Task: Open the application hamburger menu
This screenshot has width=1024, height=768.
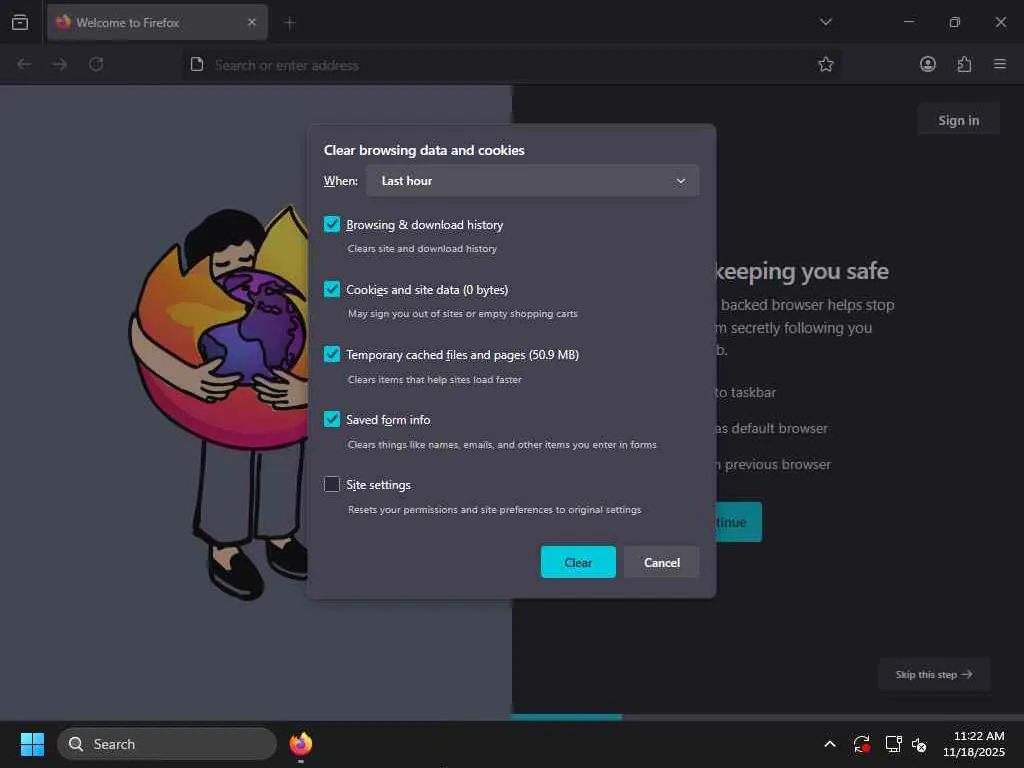Action: click(999, 64)
